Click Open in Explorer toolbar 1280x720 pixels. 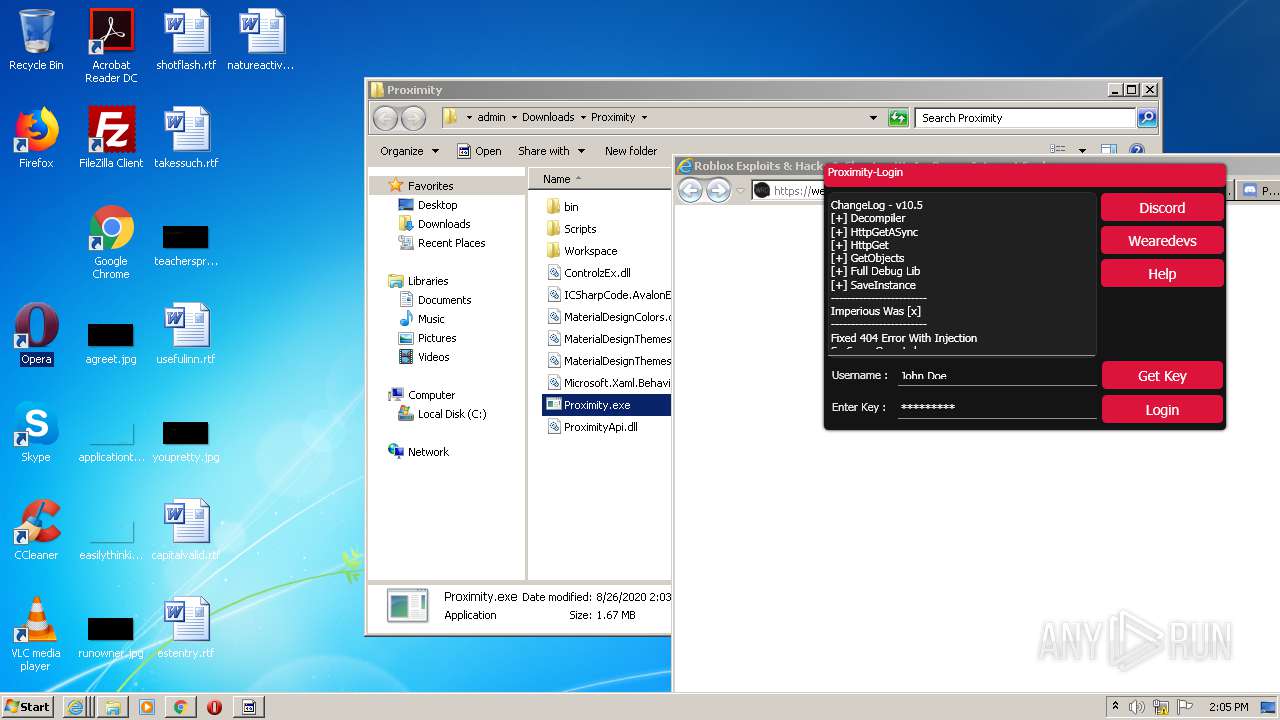pyautogui.click(x=479, y=151)
